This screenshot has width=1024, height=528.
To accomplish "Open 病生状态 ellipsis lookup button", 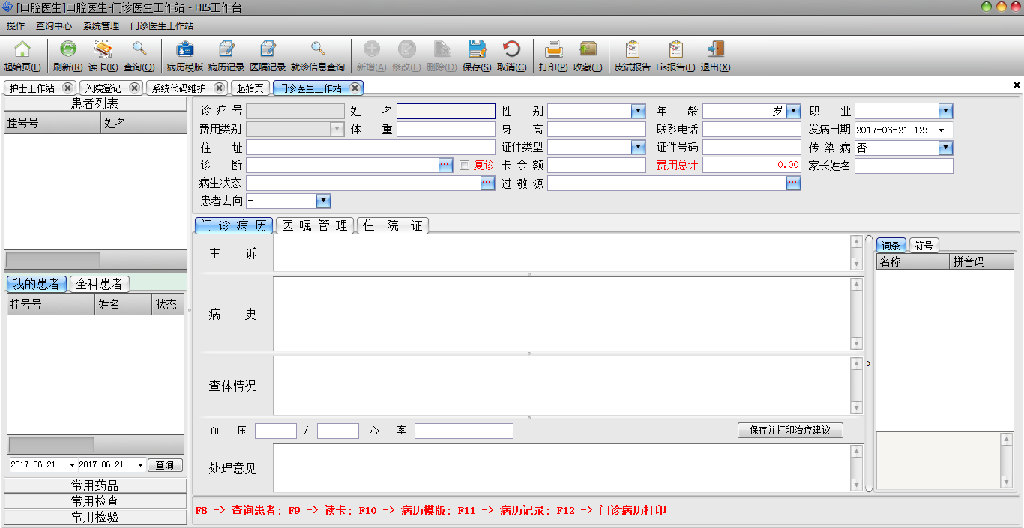I will coord(488,183).
